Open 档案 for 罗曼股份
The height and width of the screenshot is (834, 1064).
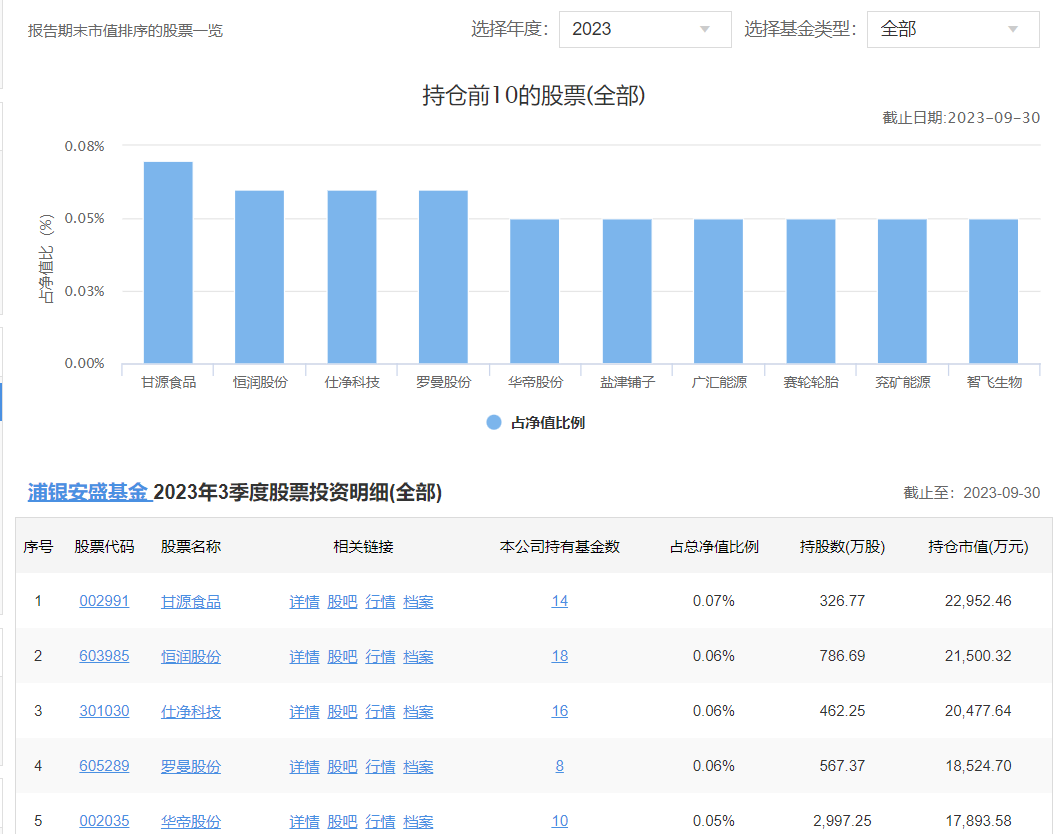tap(418, 766)
